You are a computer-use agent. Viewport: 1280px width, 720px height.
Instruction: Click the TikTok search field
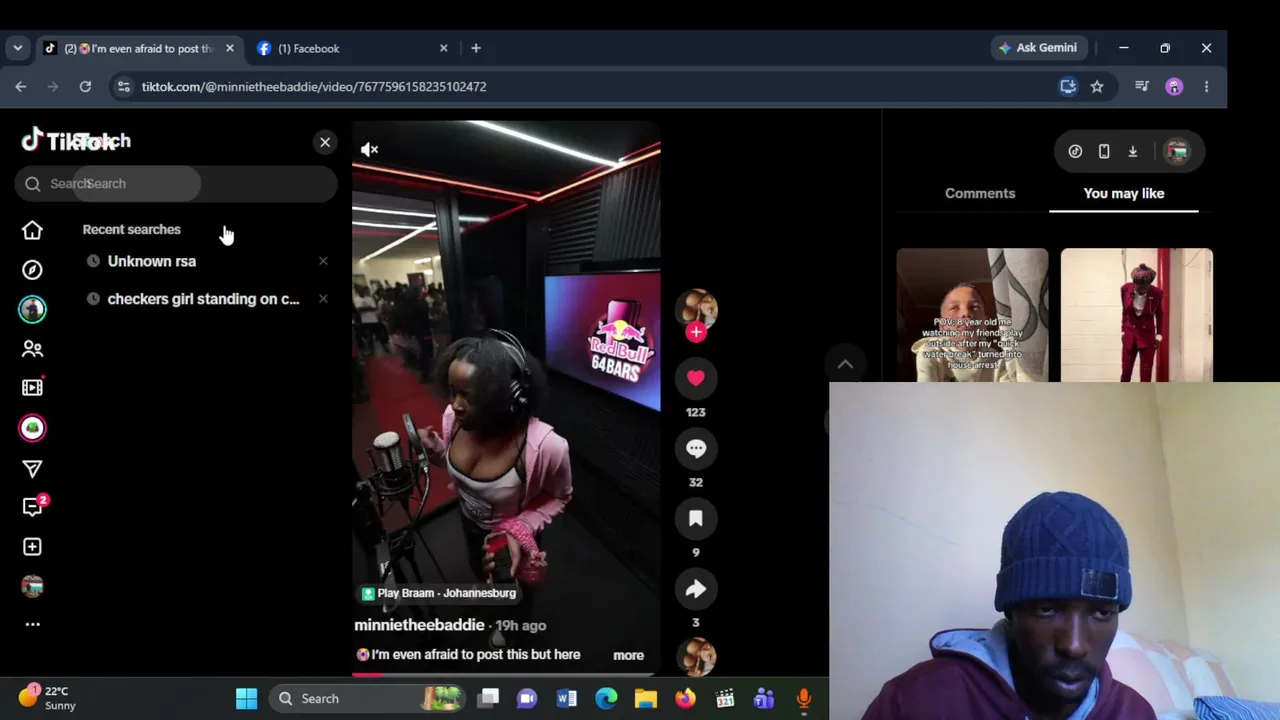(x=176, y=184)
